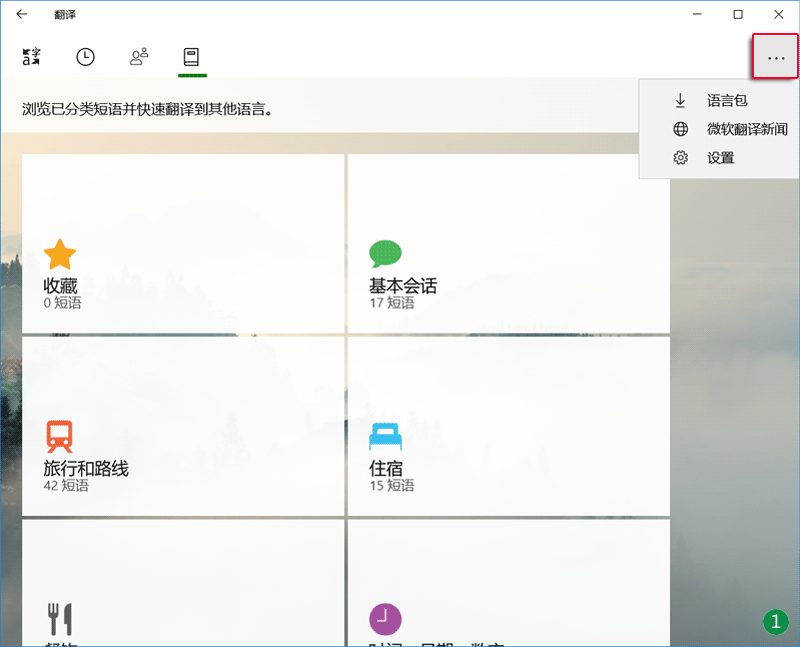This screenshot has height=647, width=800.
Task: Close the 翻译 window
Action: 779,14
